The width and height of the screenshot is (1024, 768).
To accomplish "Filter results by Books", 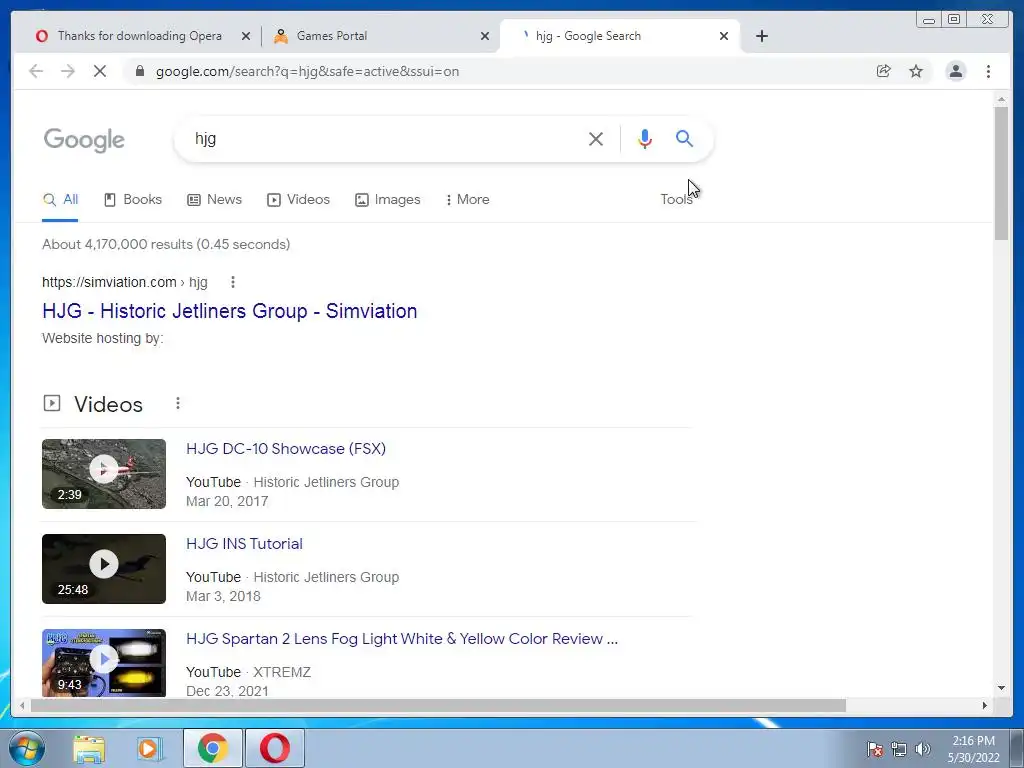I will pyautogui.click(x=133, y=200).
